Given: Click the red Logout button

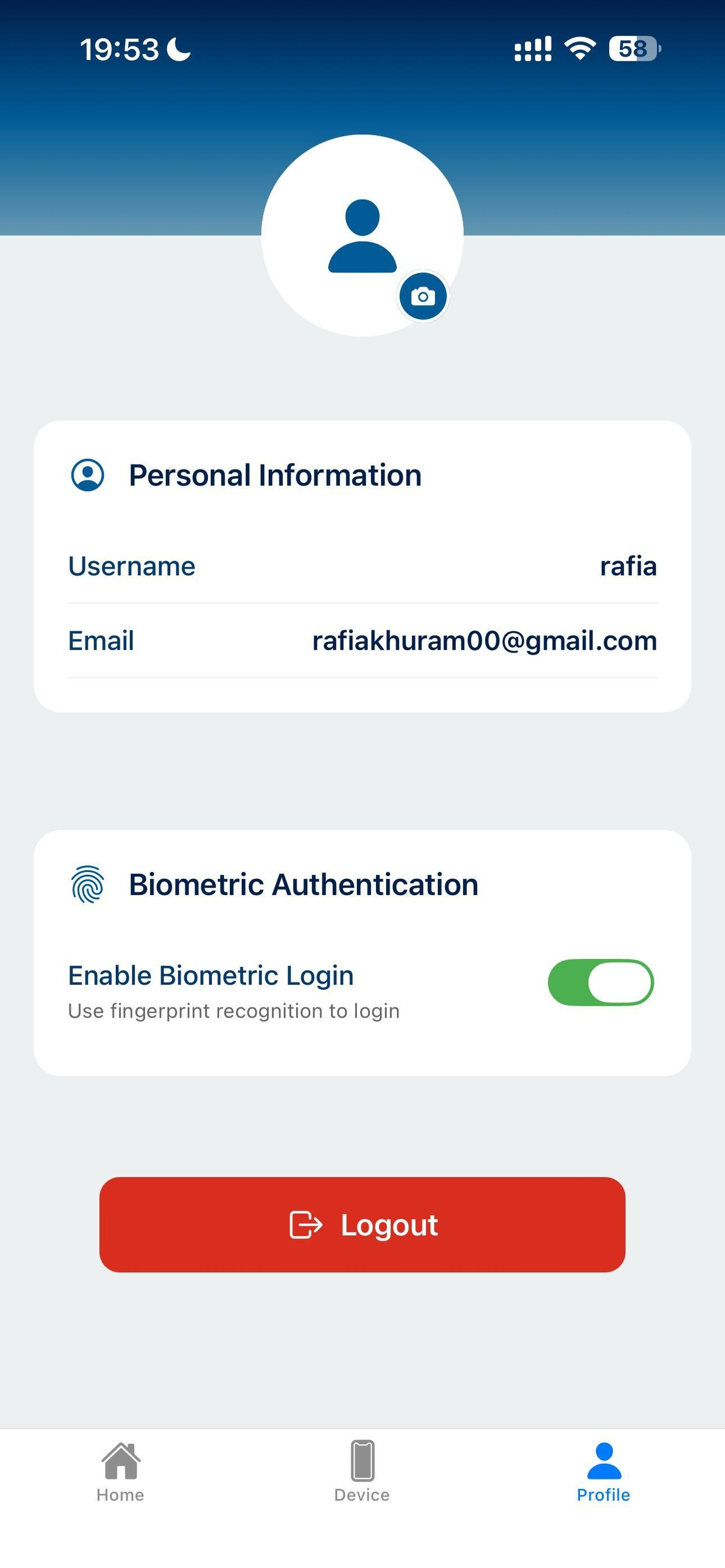Looking at the screenshot, I should coord(362,1225).
